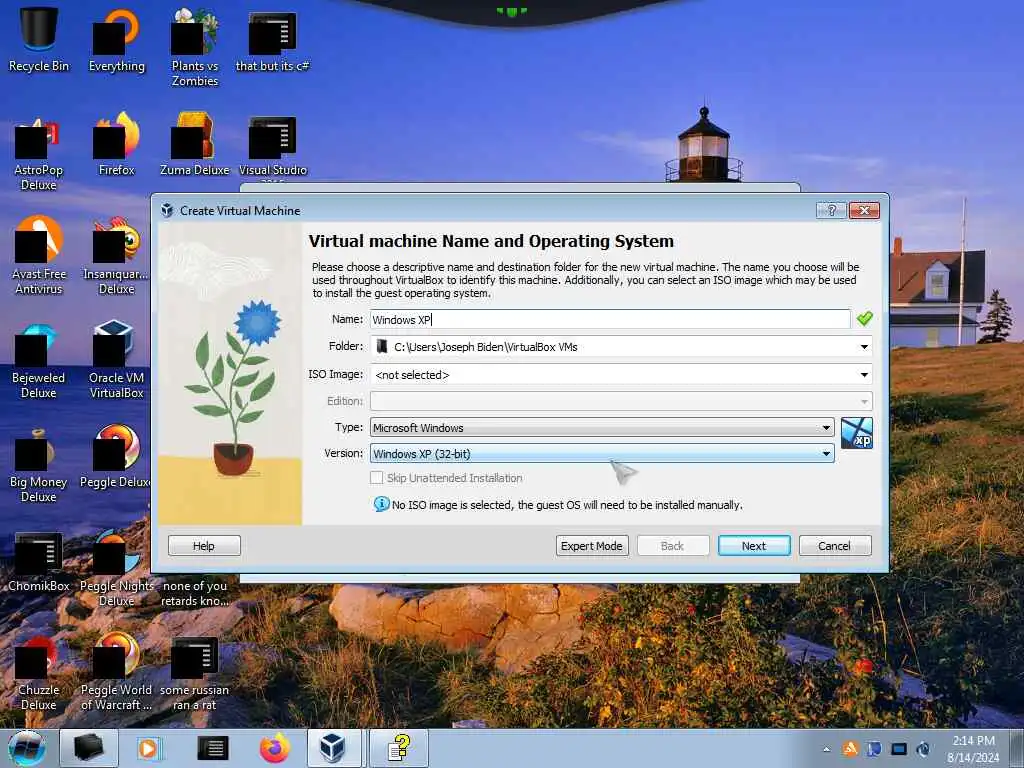1024x768 pixels.
Task: Open the ChomikBox desktop shortcut
Action: point(39,563)
